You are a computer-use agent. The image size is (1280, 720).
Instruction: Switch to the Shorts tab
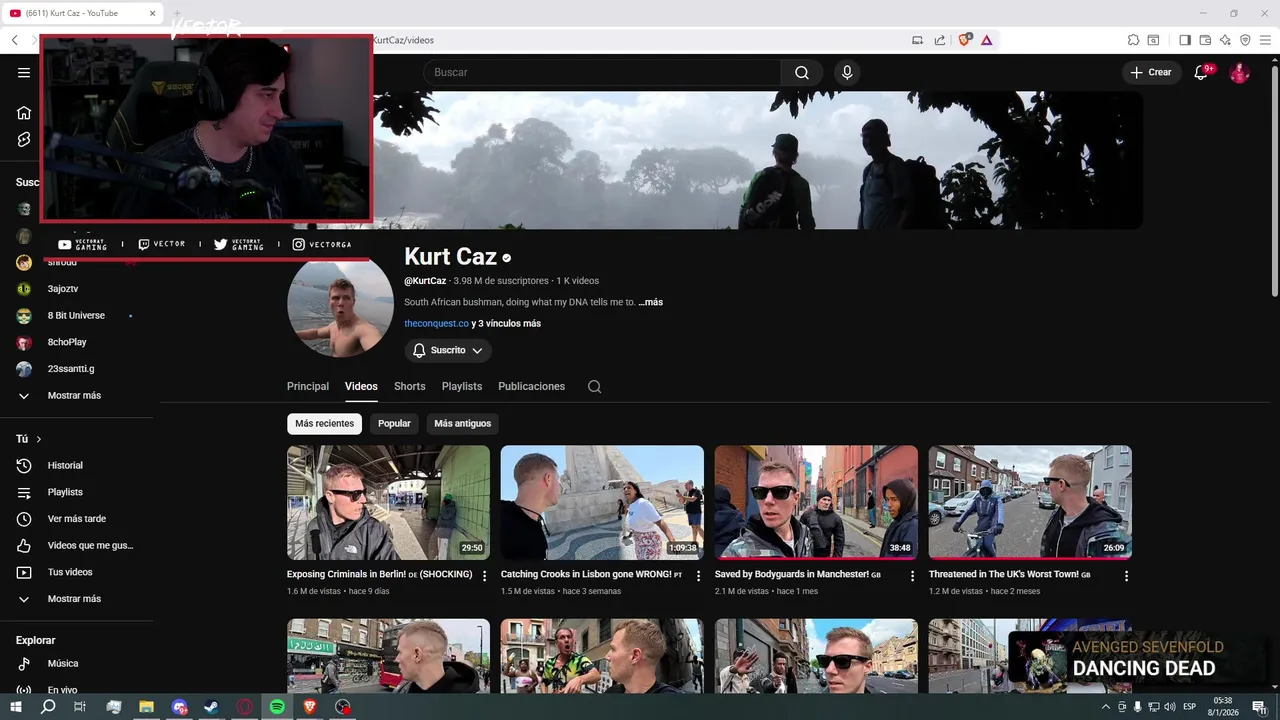point(410,387)
